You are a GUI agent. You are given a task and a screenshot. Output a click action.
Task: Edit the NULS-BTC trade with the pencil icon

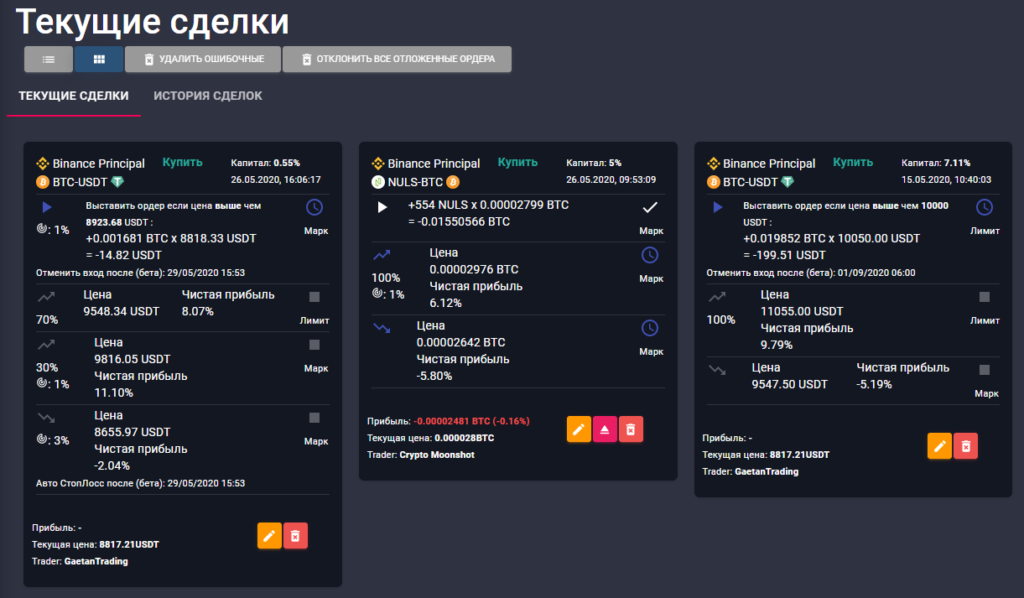[x=578, y=429]
